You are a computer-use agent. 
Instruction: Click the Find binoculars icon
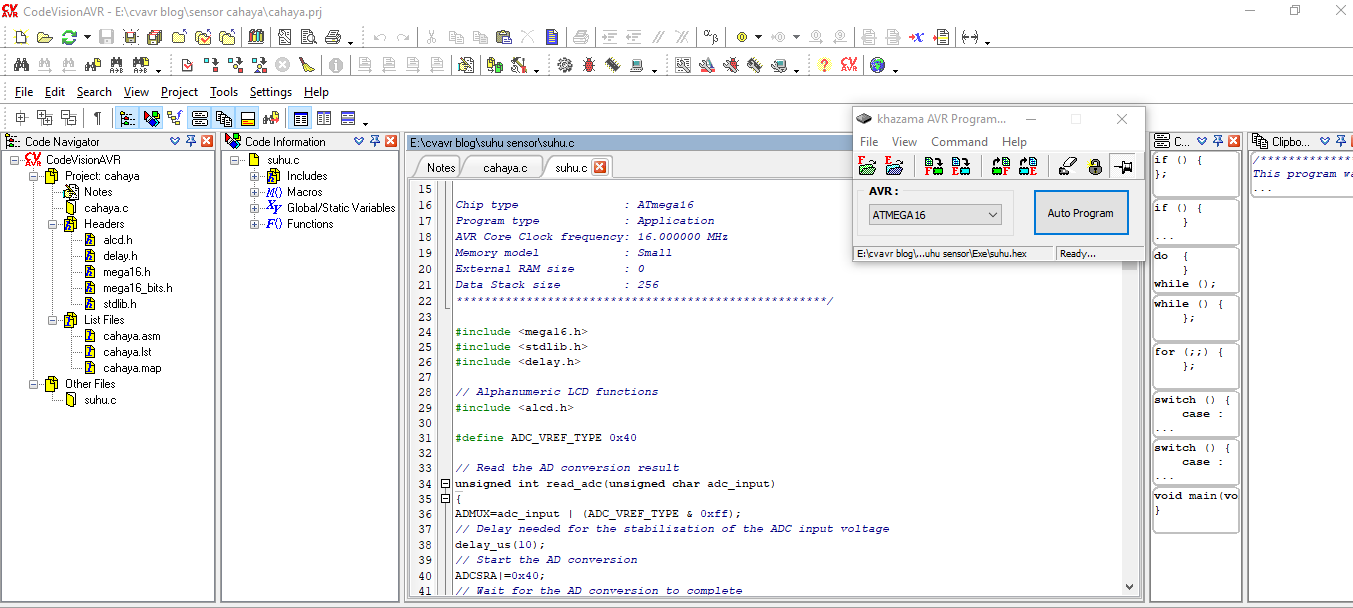pos(21,65)
